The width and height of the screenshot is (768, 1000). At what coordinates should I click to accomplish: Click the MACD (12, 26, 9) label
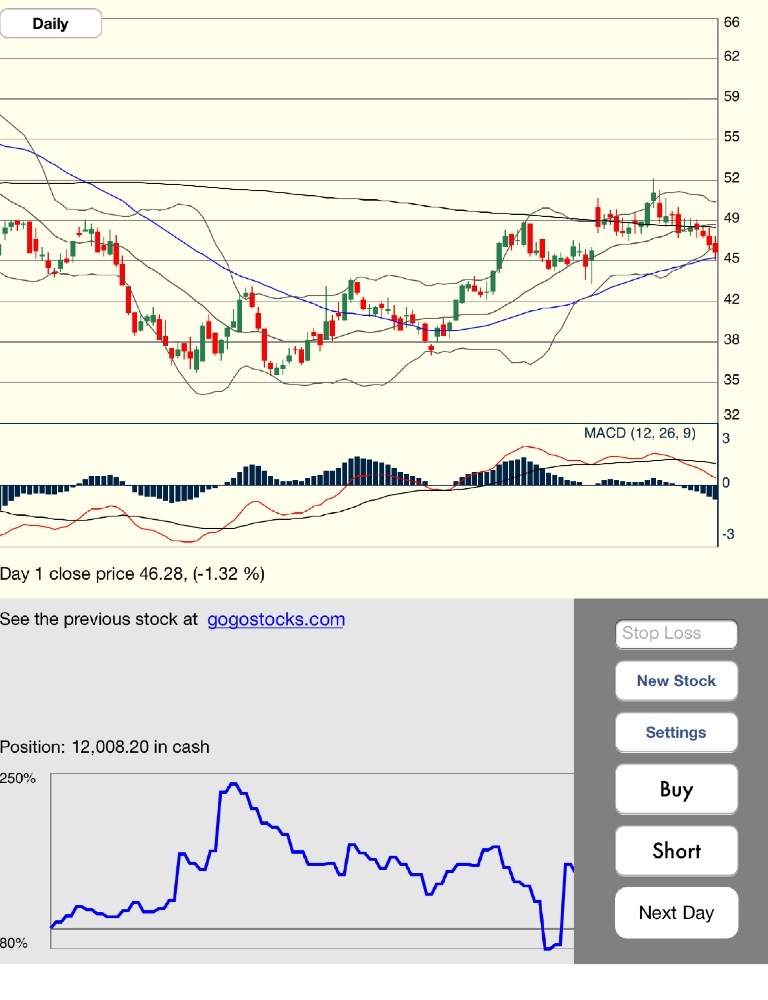tap(640, 433)
